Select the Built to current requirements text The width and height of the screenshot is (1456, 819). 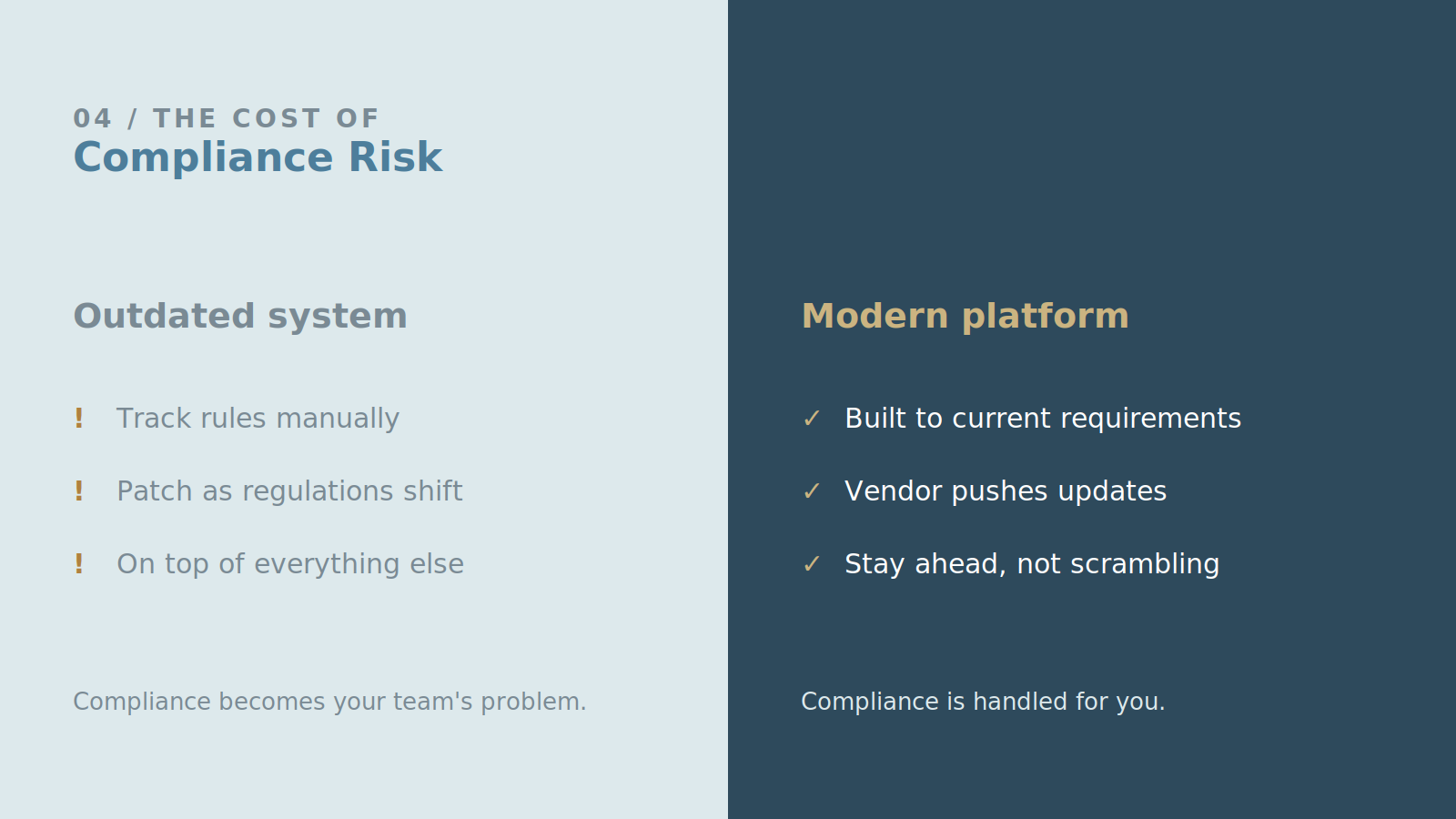point(1043,419)
